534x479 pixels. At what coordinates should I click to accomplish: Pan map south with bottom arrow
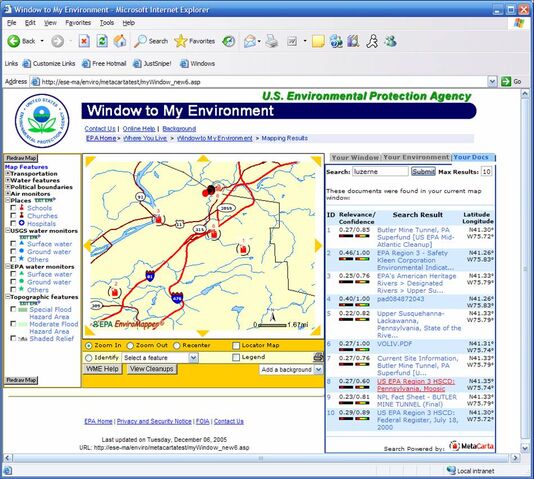203,333
